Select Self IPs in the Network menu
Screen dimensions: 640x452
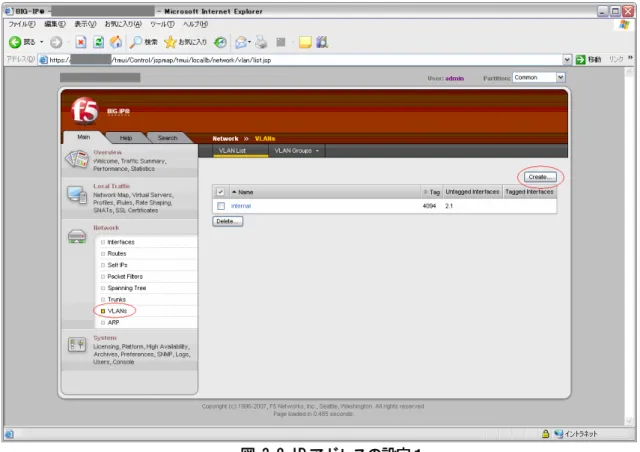pos(118,265)
